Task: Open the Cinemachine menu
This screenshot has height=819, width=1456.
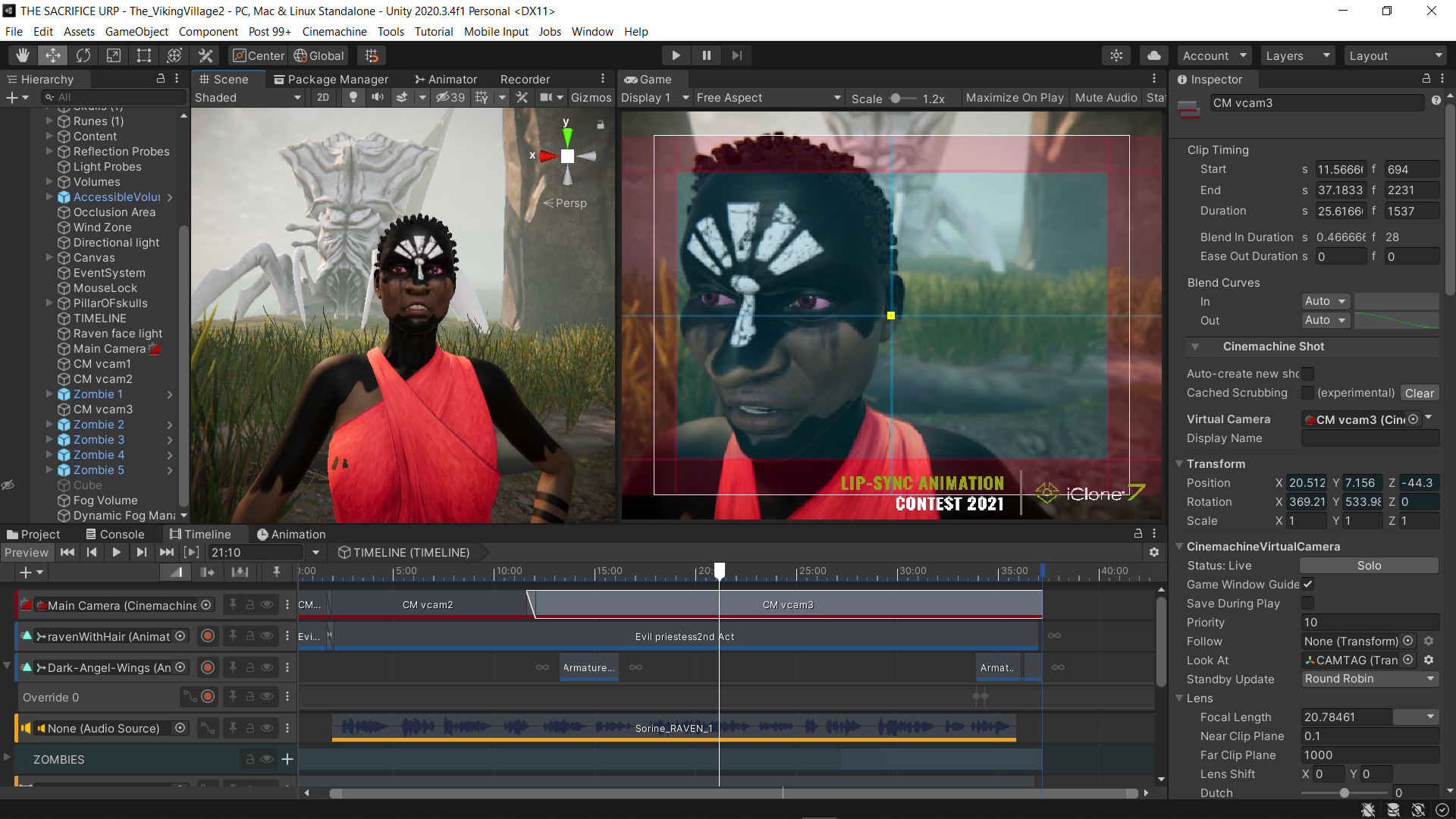Action: 334,31
